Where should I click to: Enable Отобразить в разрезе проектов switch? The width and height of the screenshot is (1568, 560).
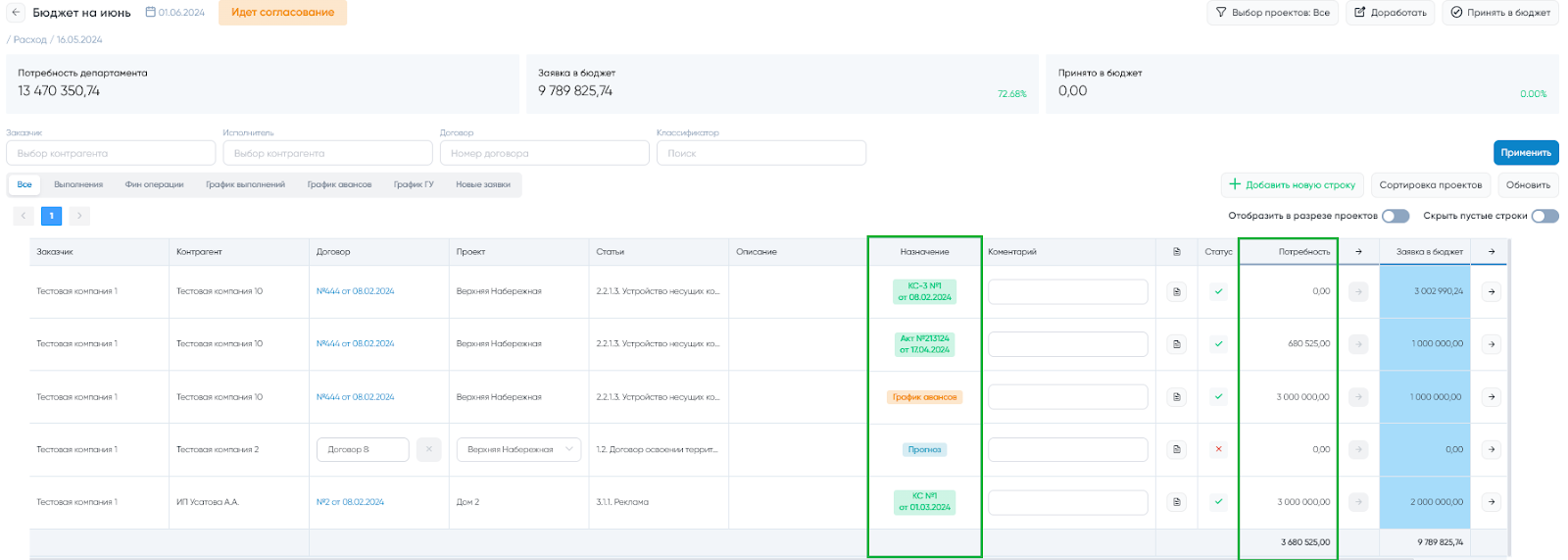[1396, 216]
